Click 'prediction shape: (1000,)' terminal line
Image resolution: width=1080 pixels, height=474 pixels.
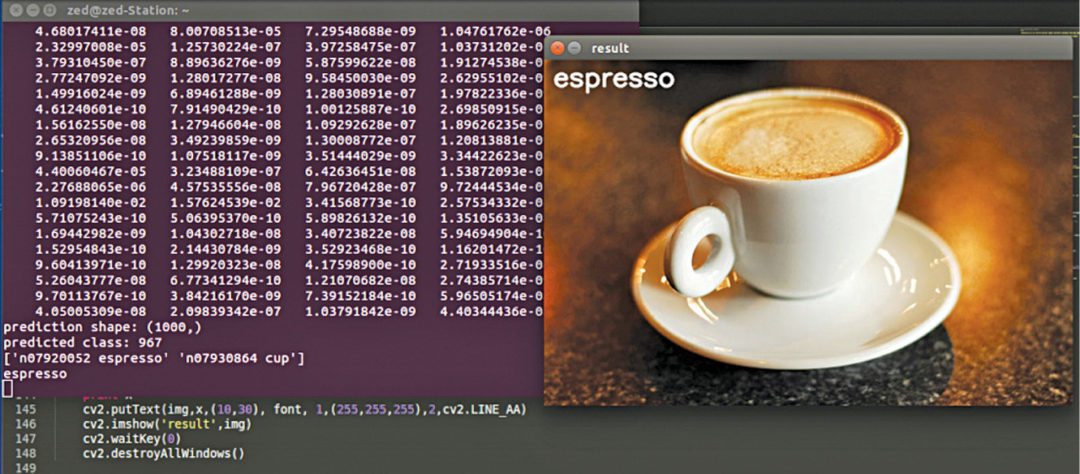[x=90, y=327]
